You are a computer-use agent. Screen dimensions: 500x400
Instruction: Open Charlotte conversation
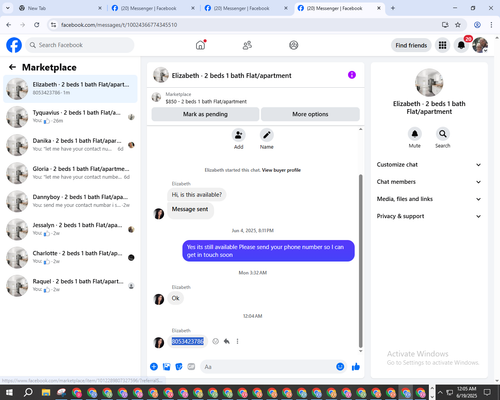click(70, 257)
